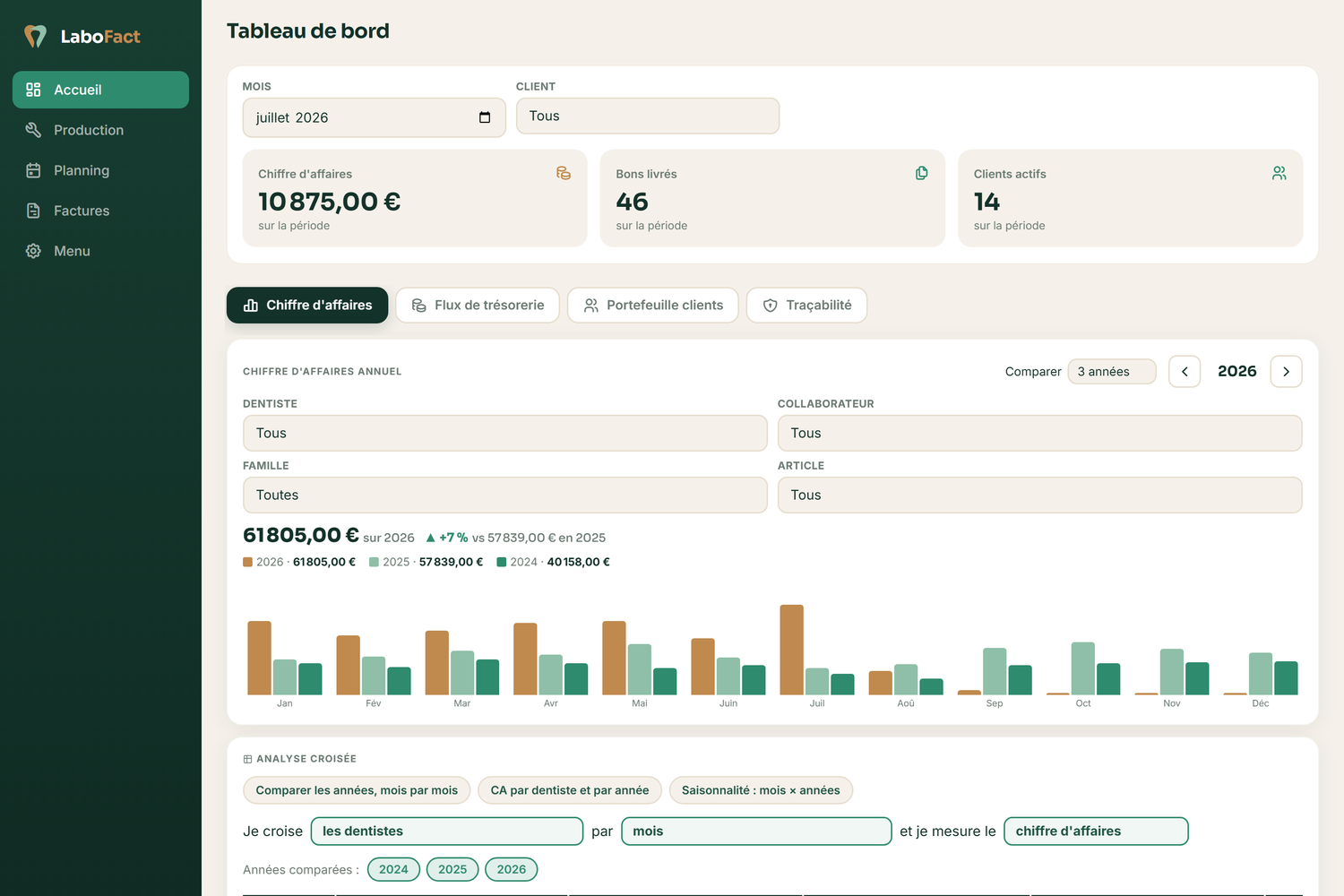Click bar chart icon in Chiffre d'affaires tab
The height and width of the screenshot is (896, 1344).
[x=251, y=306]
